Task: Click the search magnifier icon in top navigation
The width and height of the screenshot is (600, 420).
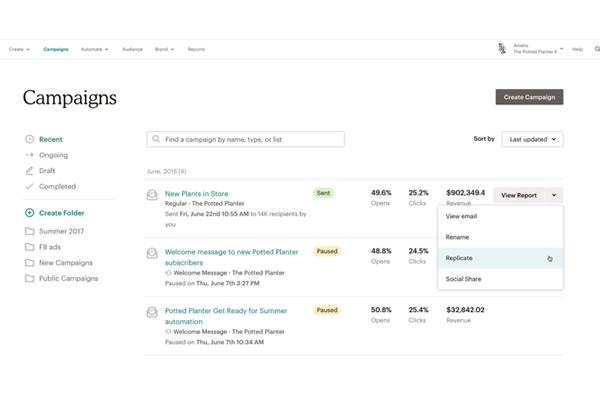Action: tap(597, 49)
